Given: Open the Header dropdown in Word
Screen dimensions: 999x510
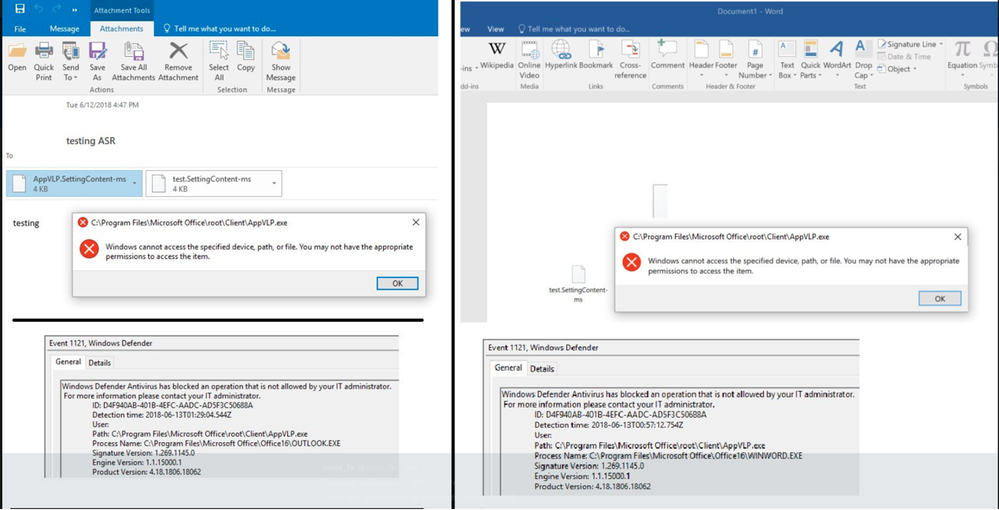Looking at the screenshot, I should [x=701, y=75].
